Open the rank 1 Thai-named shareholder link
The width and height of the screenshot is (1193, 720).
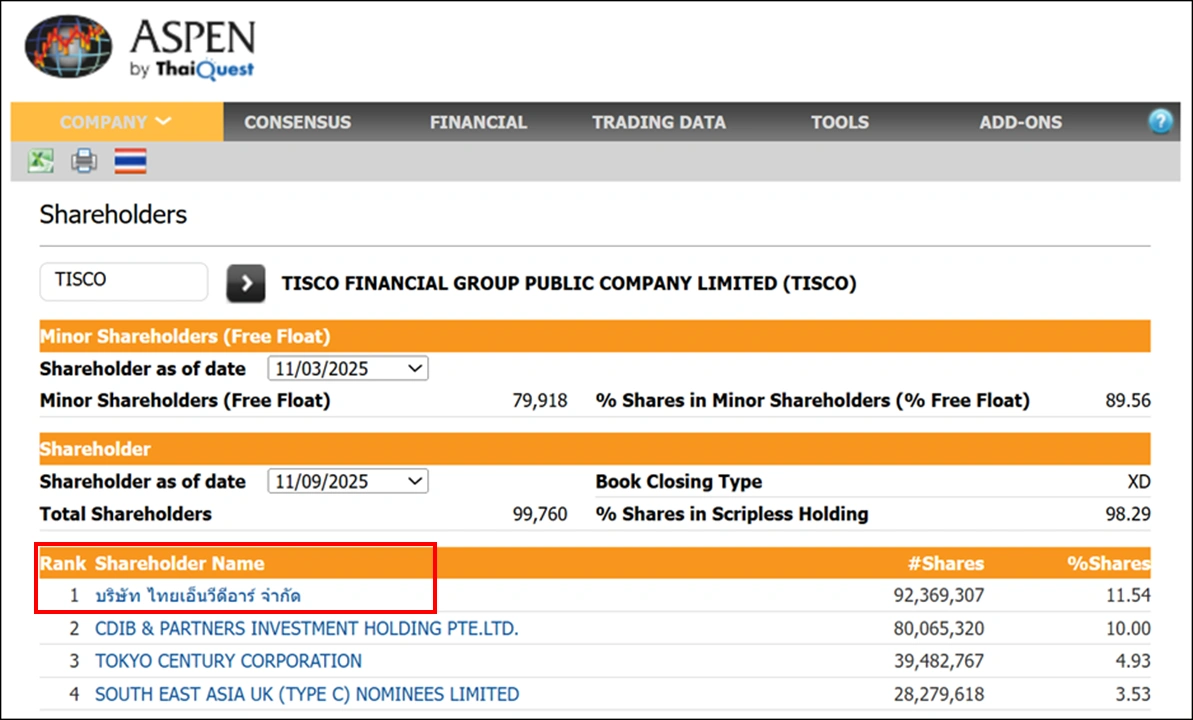tap(198, 596)
